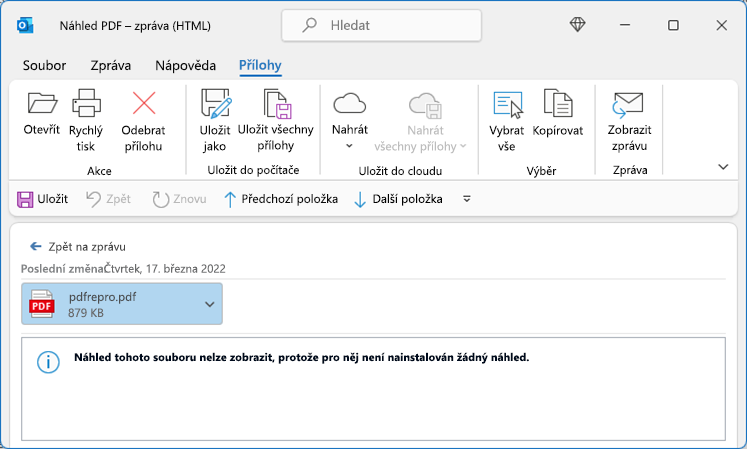Click the Nahrát cloud upload icon
The height and width of the screenshot is (449, 747).
pyautogui.click(x=350, y=103)
